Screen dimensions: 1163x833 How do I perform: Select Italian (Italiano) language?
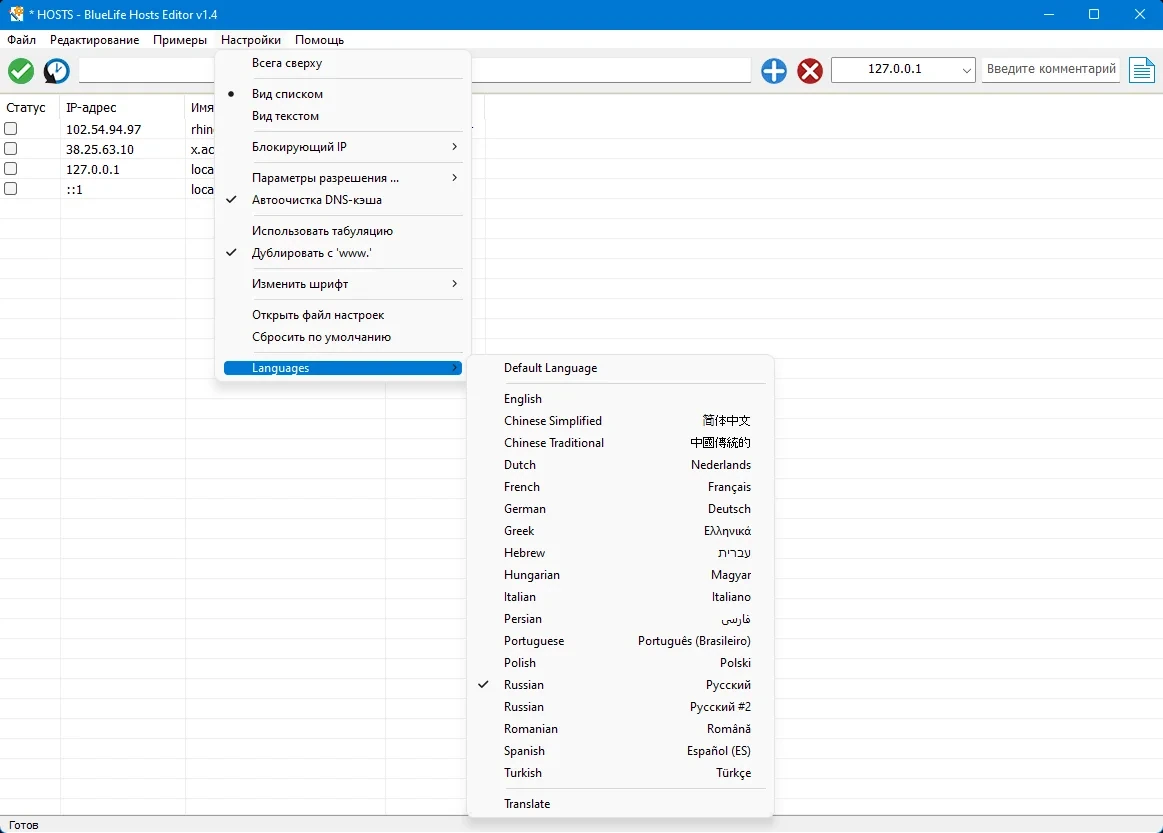coord(620,597)
